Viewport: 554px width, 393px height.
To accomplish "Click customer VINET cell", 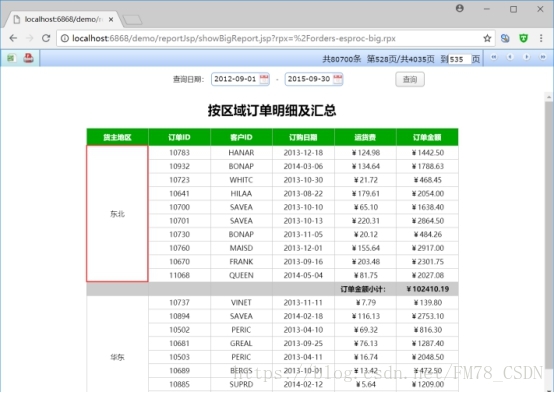I will point(241,303).
